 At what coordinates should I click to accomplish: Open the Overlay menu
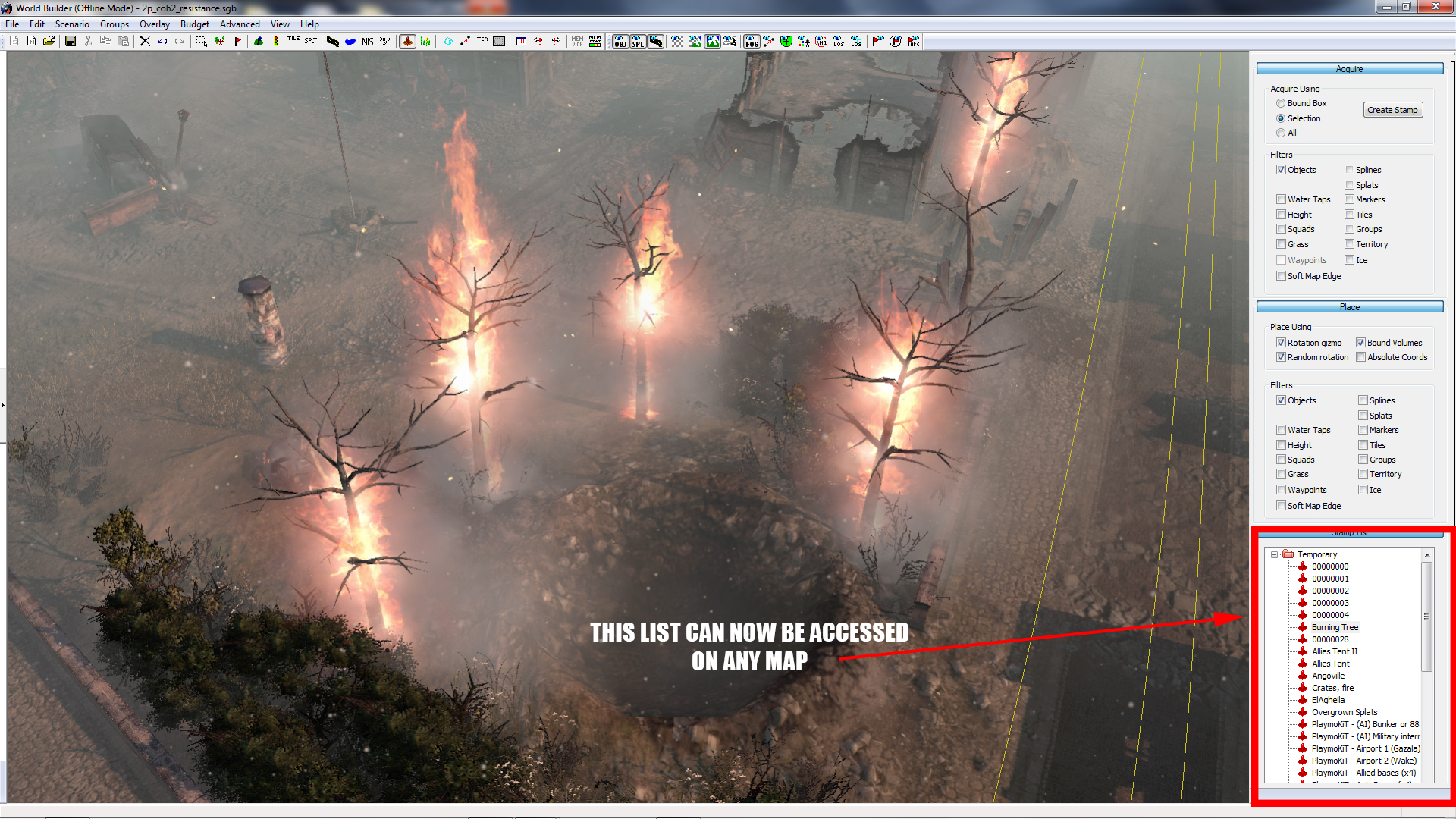pos(155,24)
